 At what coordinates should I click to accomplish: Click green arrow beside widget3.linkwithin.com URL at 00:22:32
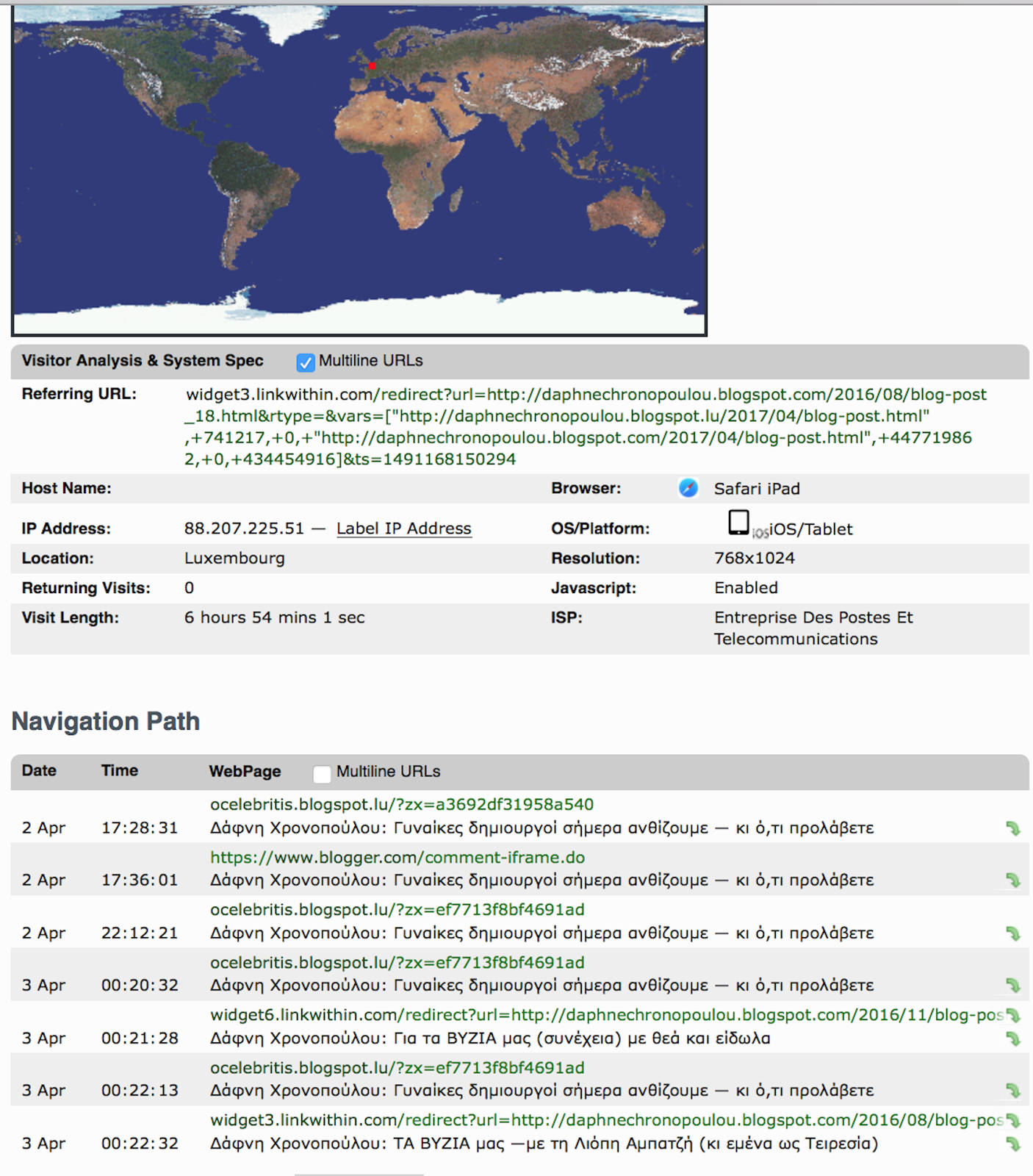click(1013, 1121)
